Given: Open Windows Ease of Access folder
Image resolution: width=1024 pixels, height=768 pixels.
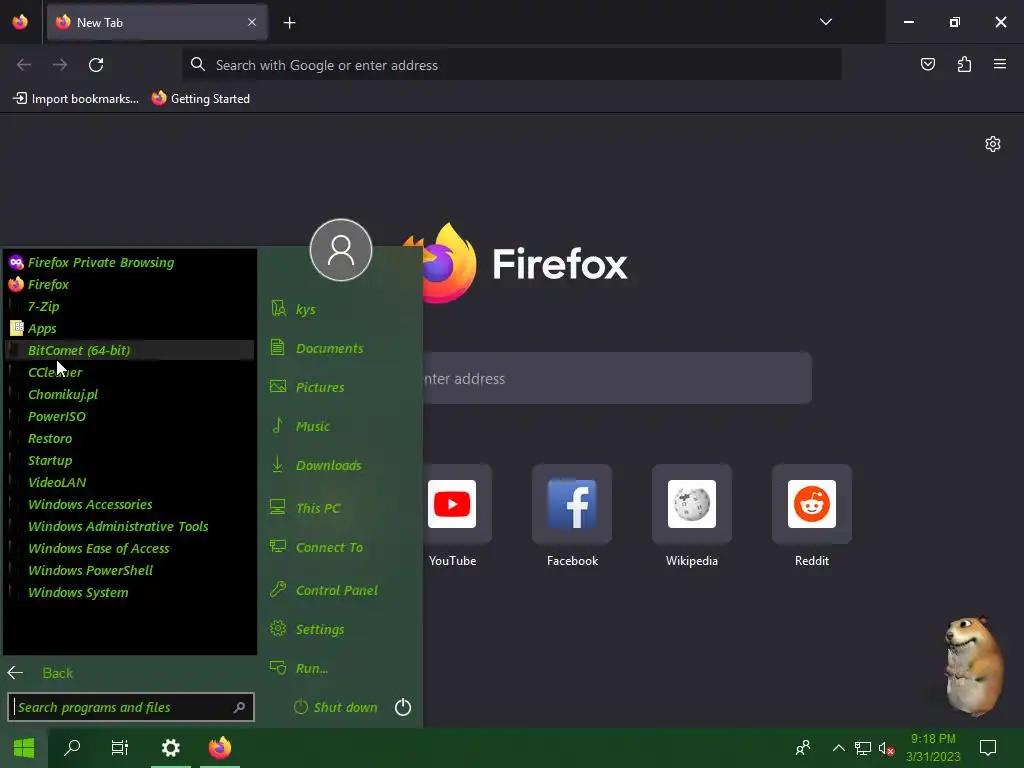Looking at the screenshot, I should [131, 549].
